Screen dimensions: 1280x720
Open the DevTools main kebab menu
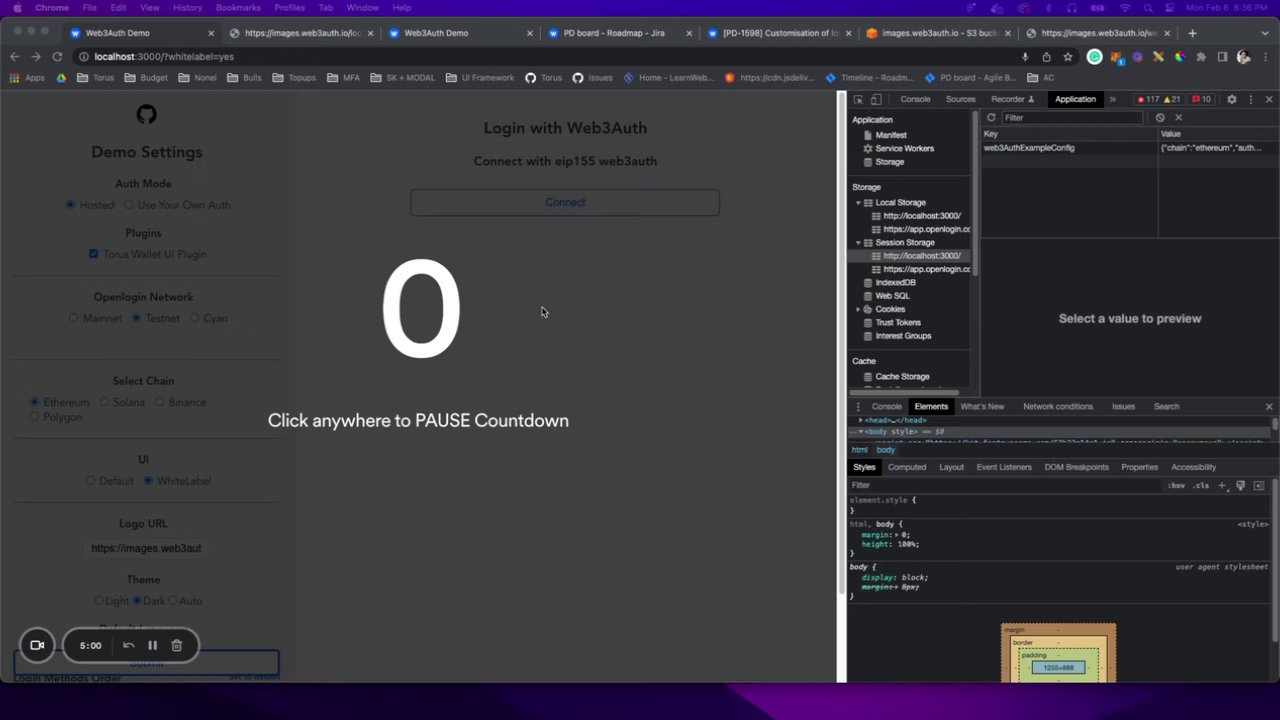pyautogui.click(x=1250, y=99)
